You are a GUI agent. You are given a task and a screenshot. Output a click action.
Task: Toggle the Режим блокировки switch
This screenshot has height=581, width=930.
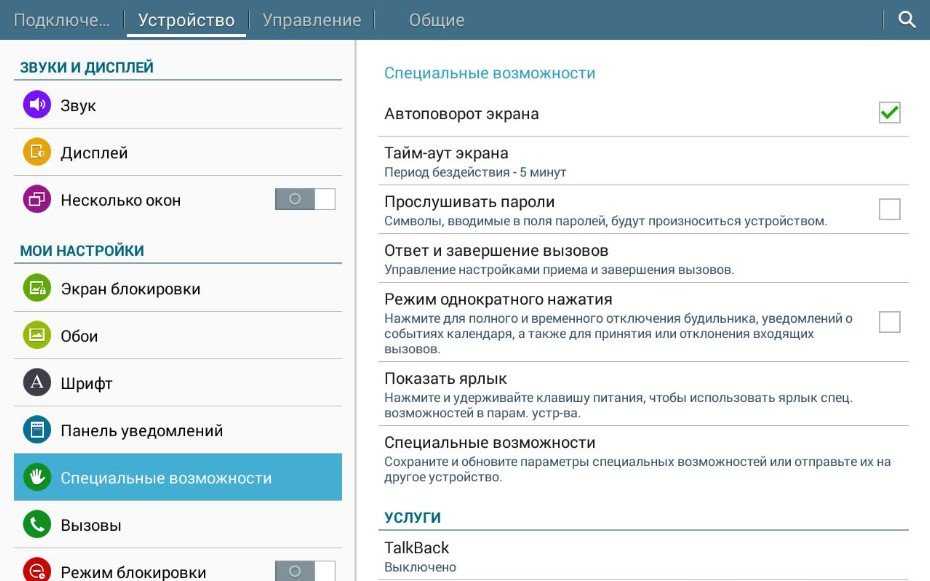pos(305,571)
